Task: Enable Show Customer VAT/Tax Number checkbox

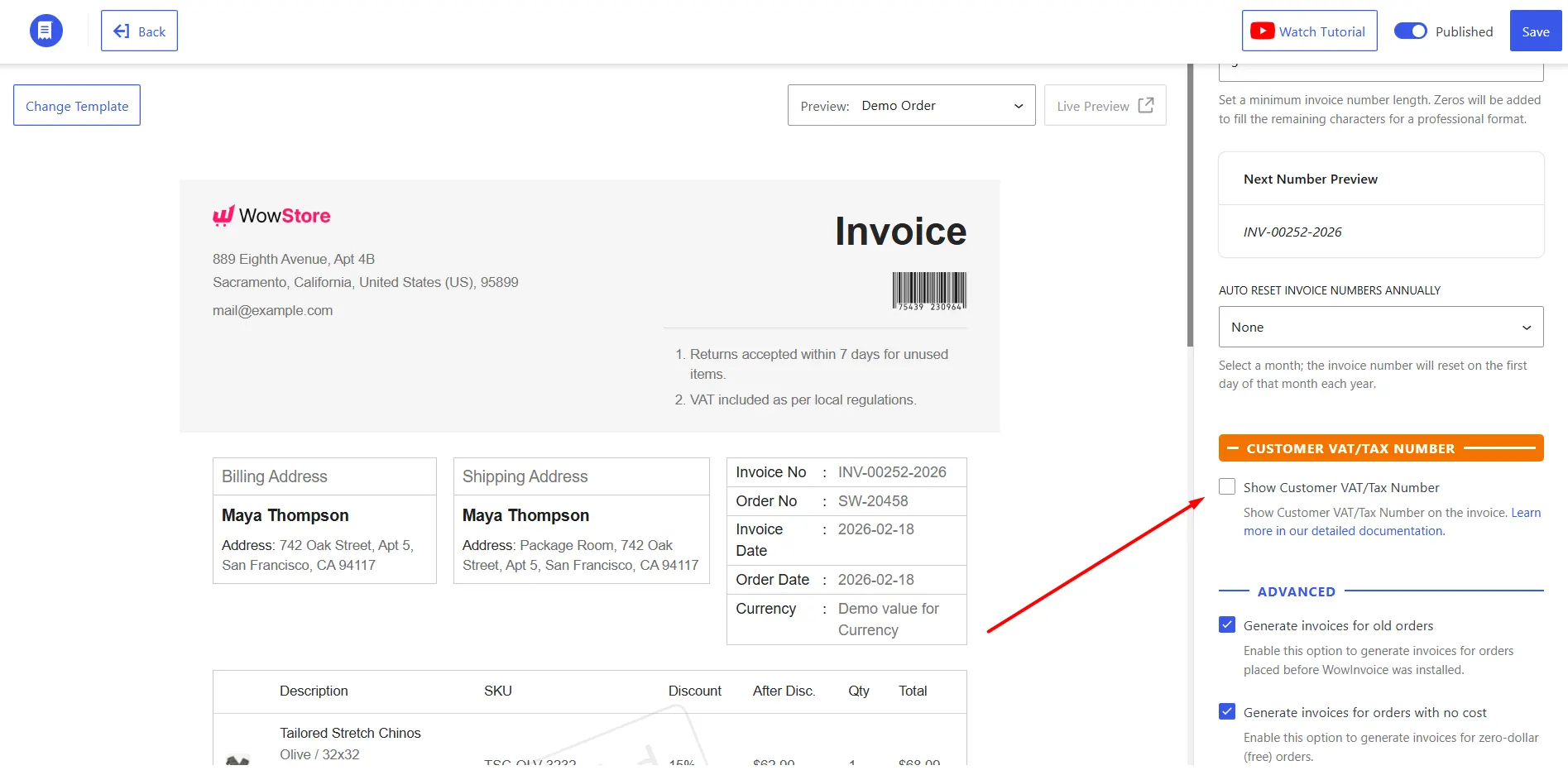Action: tap(1227, 486)
